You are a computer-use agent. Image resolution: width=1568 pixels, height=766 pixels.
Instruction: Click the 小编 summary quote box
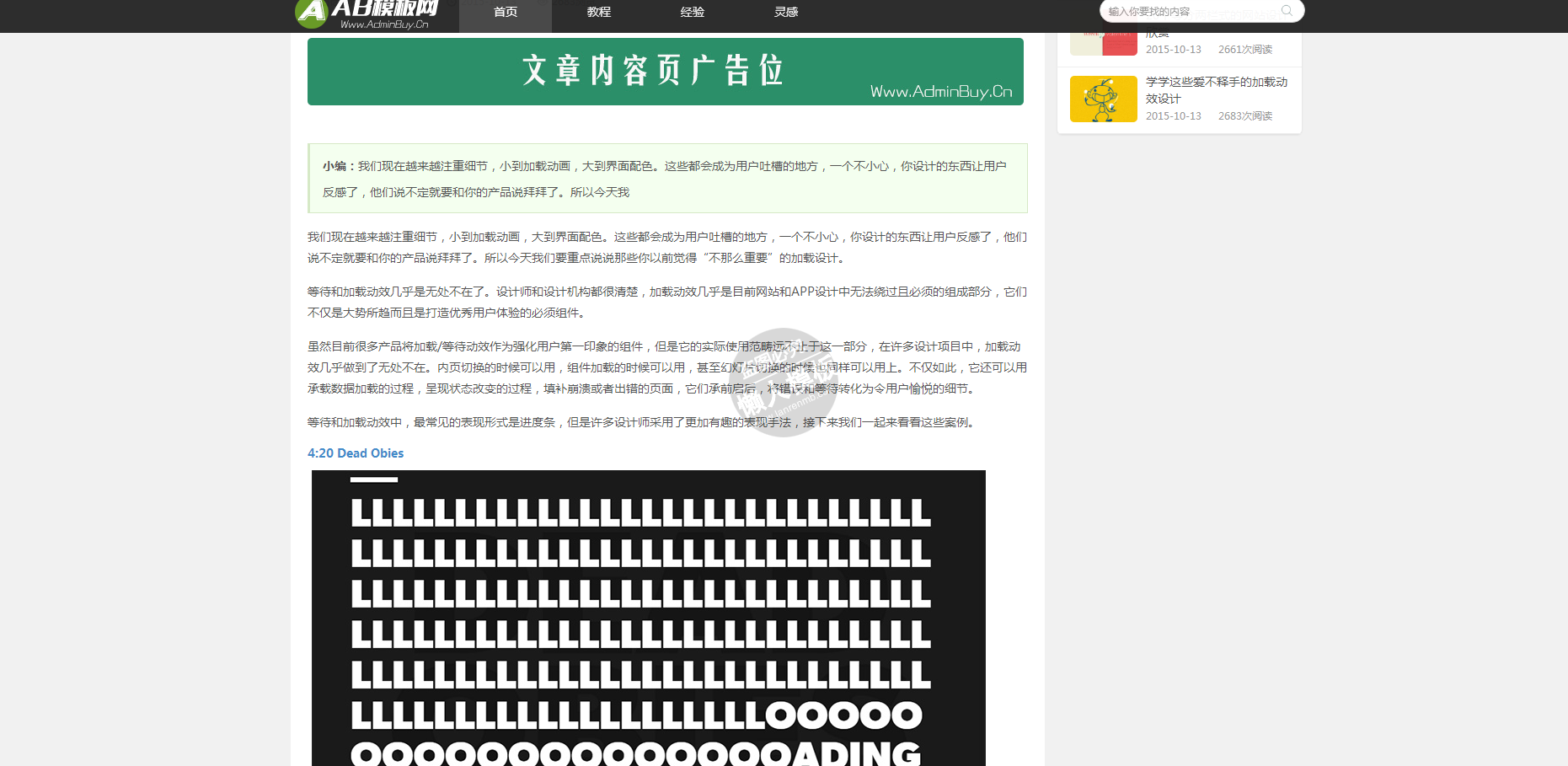(667, 179)
